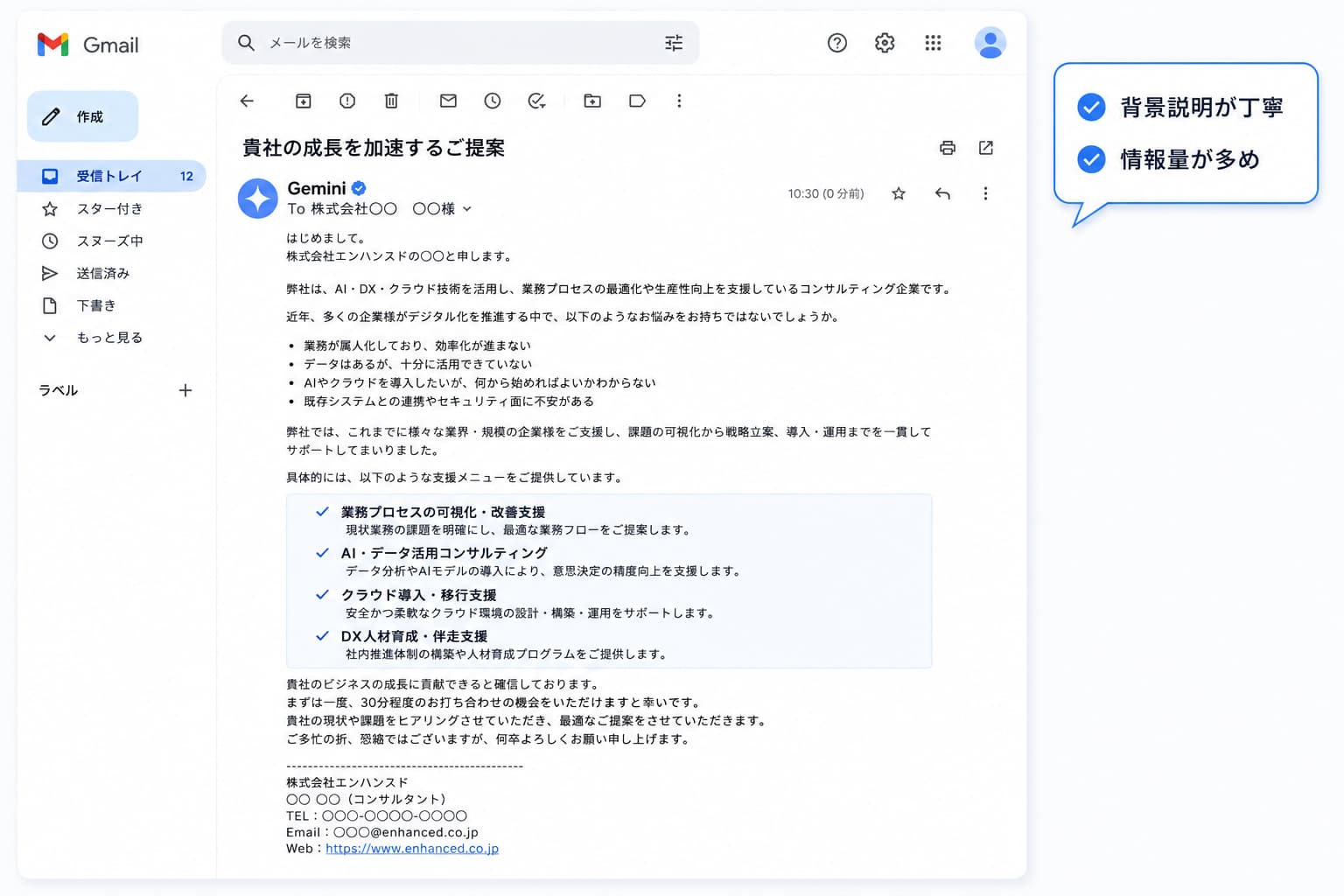Click the 作成 compose button

tap(82, 116)
